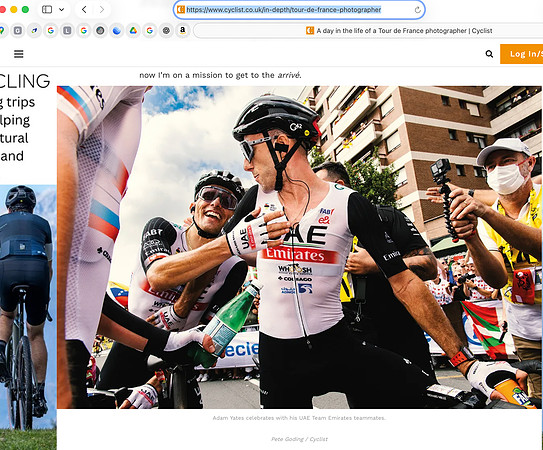
Task: Maximize the window with the green button
Action: pos(25,10)
